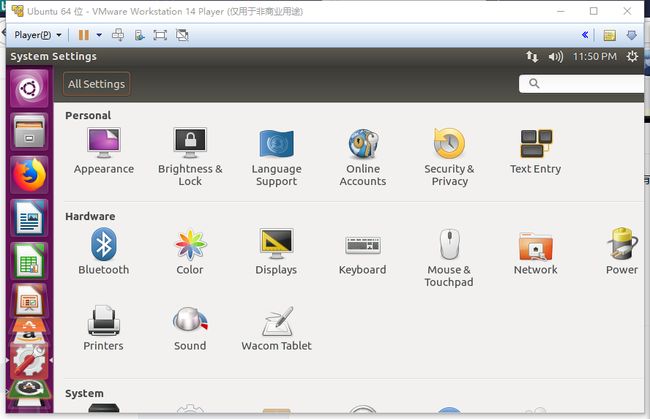Open Bluetooth settings
The image size is (650, 419).
pos(104,252)
